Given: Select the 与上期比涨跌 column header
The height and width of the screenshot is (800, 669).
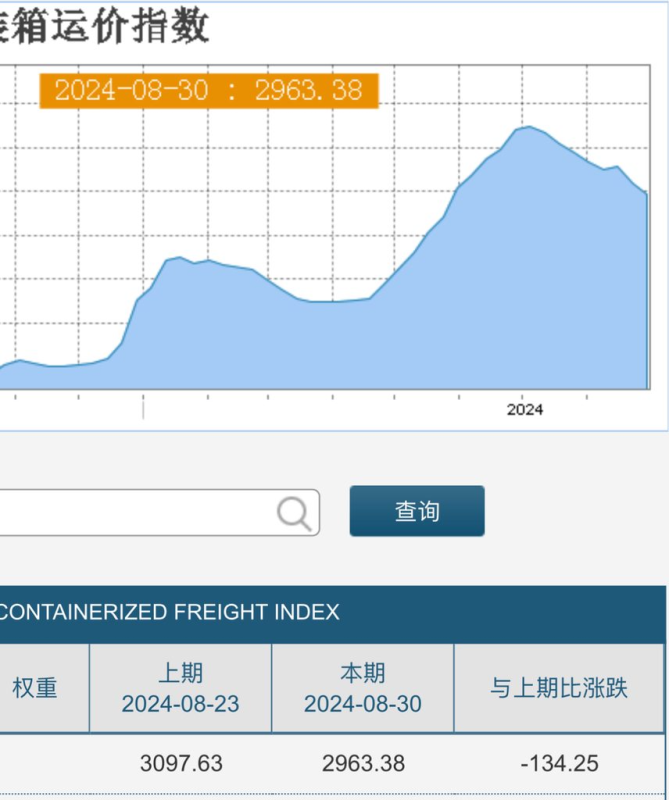Looking at the screenshot, I should pyautogui.click(x=559, y=688).
